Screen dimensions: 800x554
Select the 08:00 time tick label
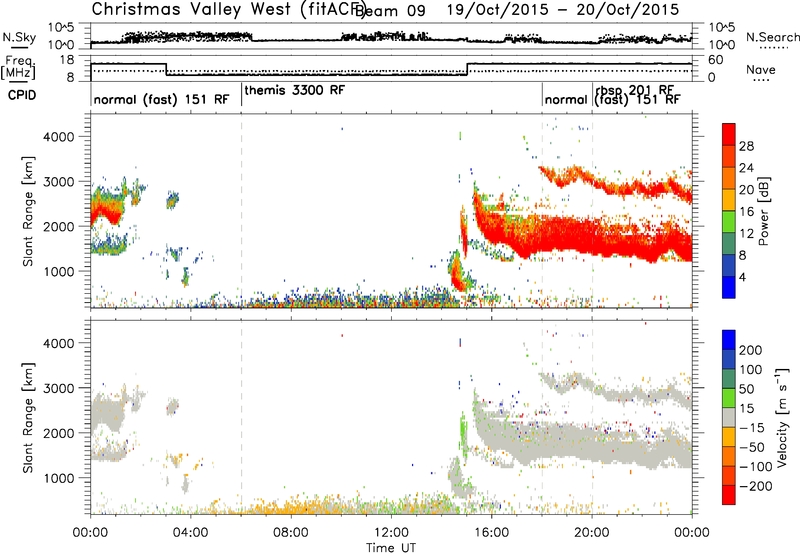291,533
